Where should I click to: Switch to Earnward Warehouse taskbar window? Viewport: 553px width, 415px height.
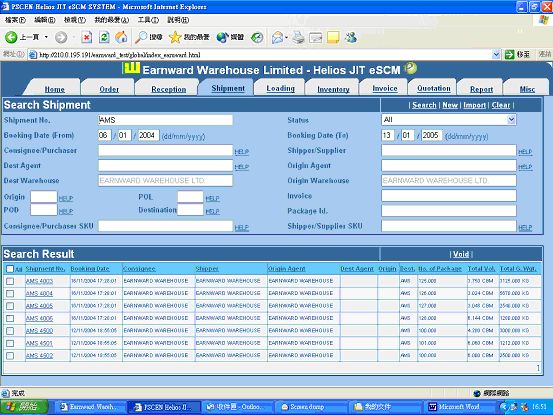pos(90,407)
